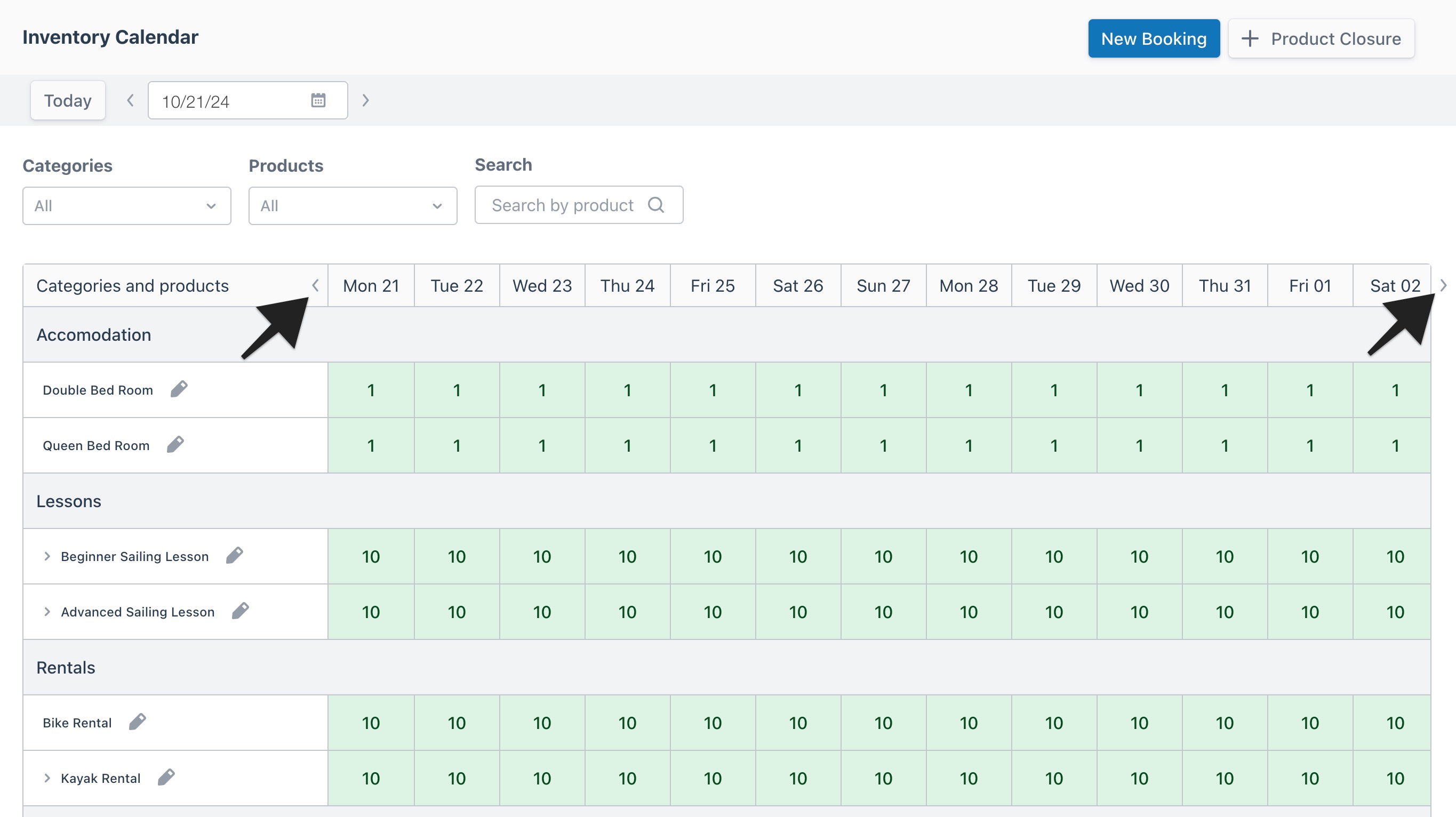Jump to Today in the calendar
The width and height of the screenshot is (1456, 817).
coord(68,101)
